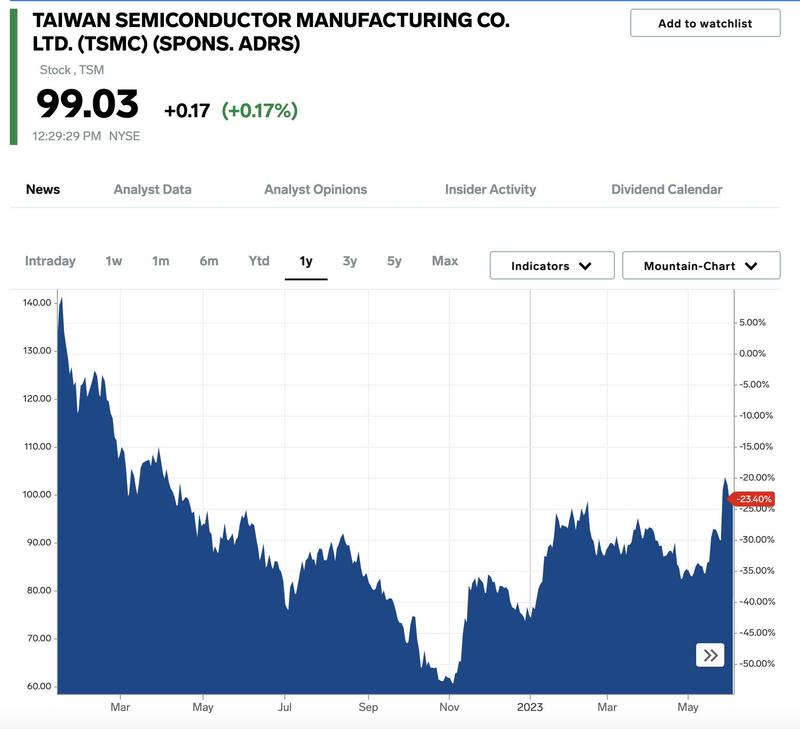Select the 1y chart range
Screen dimensions: 800x729
tap(306, 261)
